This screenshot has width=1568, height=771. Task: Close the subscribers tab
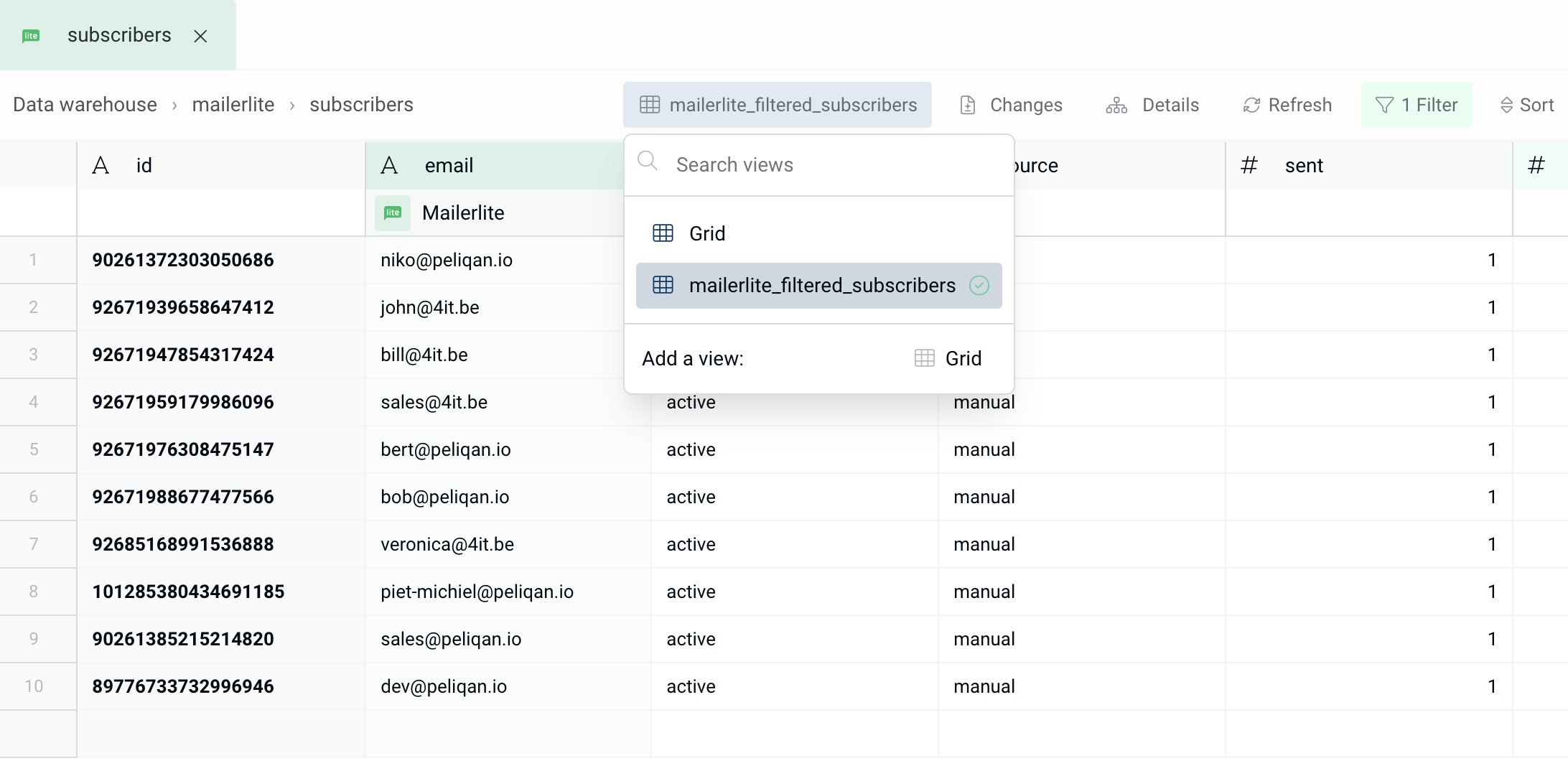tap(200, 36)
